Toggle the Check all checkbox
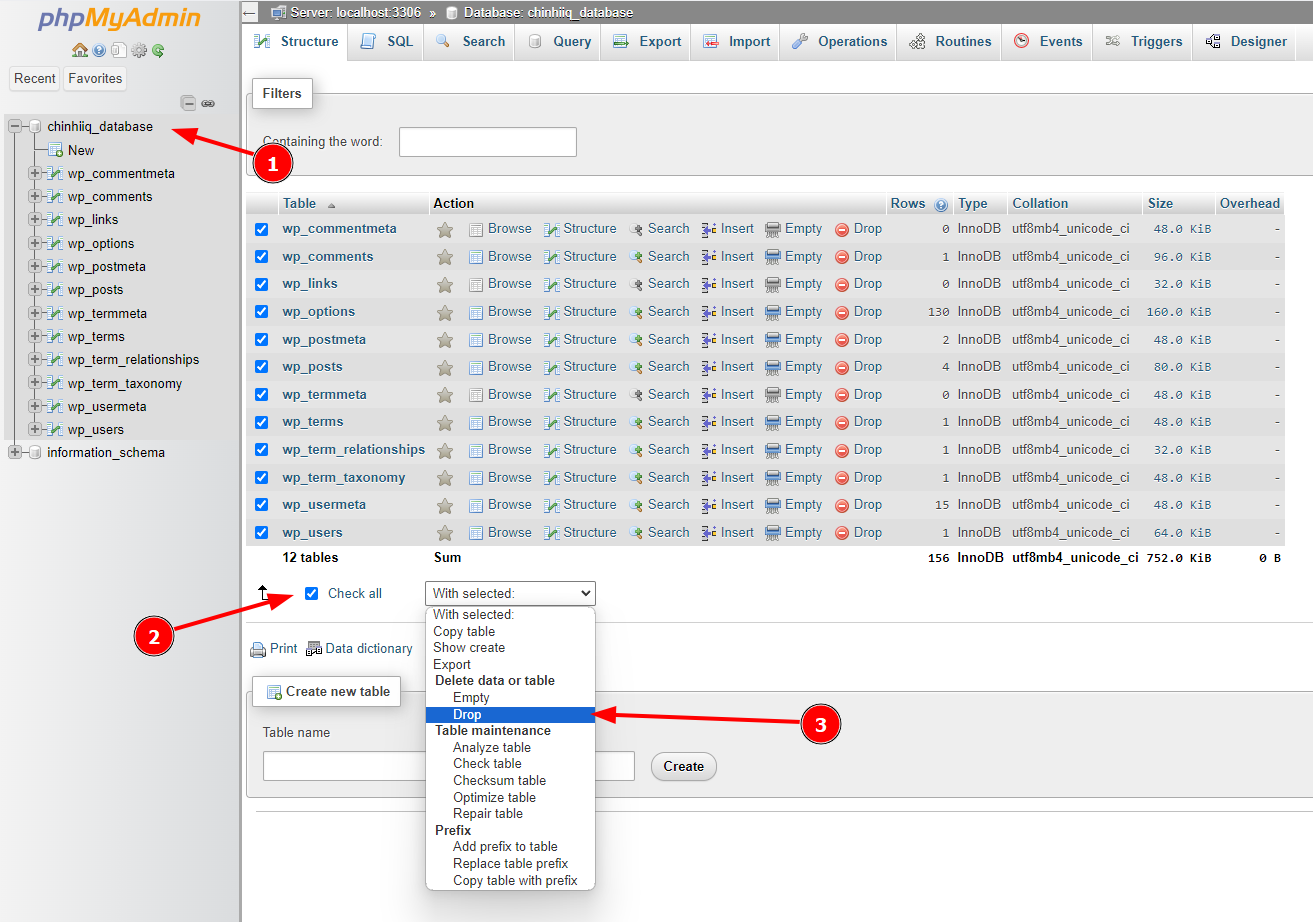The image size is (1313, 922). (311, 594)
